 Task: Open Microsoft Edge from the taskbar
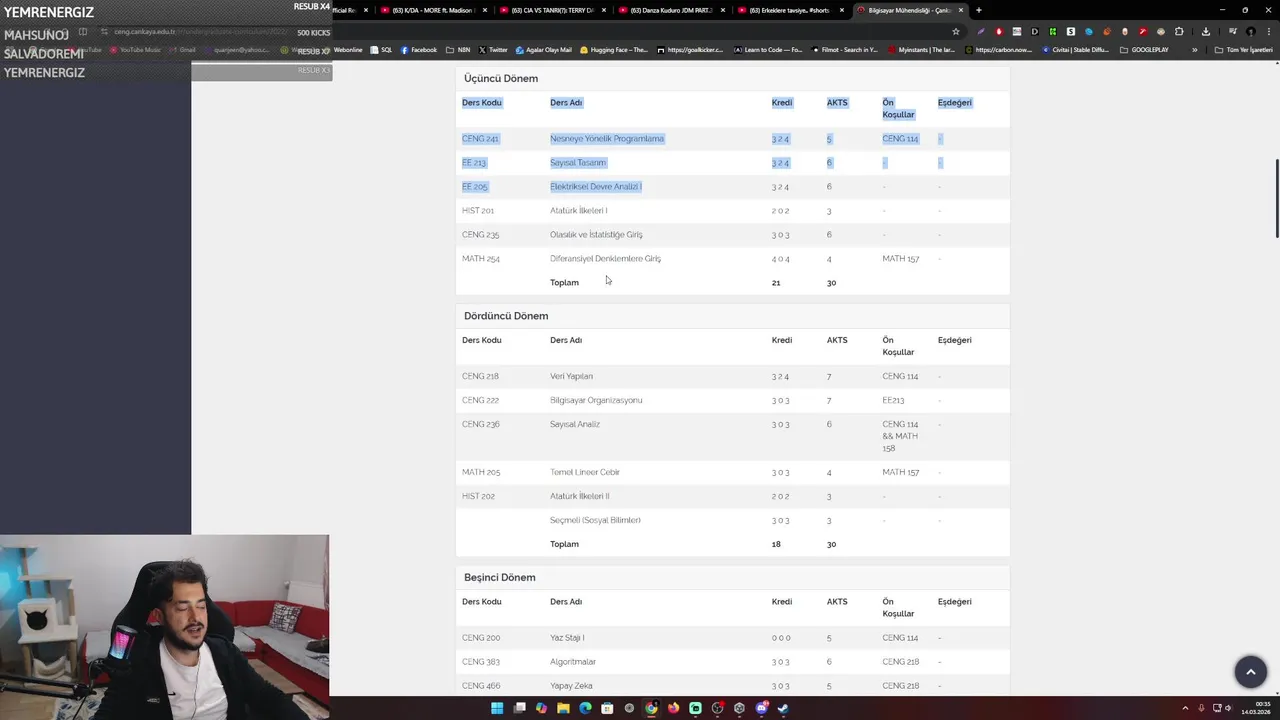[x=585, y=708]
